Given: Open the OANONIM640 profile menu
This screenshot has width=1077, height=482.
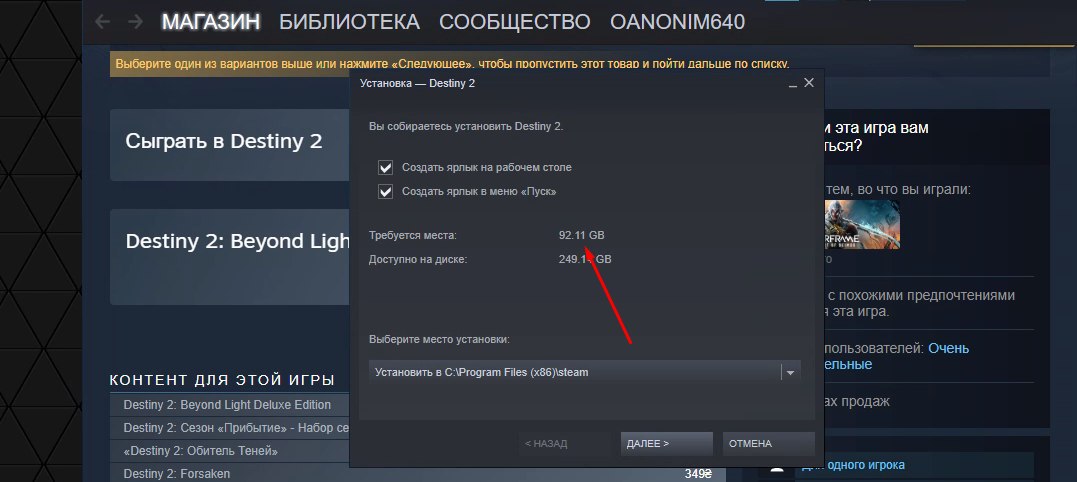Looking at the screenshot, I should [677, 22].
